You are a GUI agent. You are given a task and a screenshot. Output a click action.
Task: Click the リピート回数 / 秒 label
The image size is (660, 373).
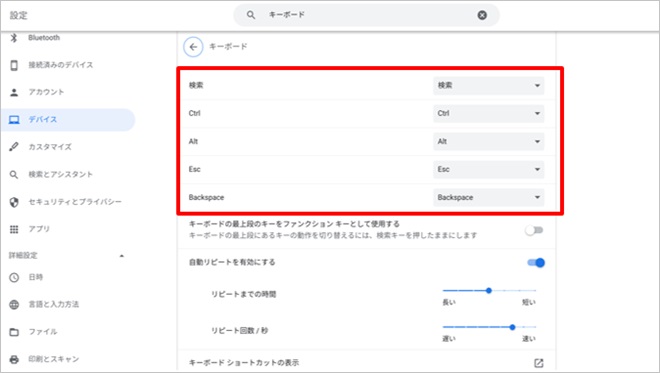(240, 330)
